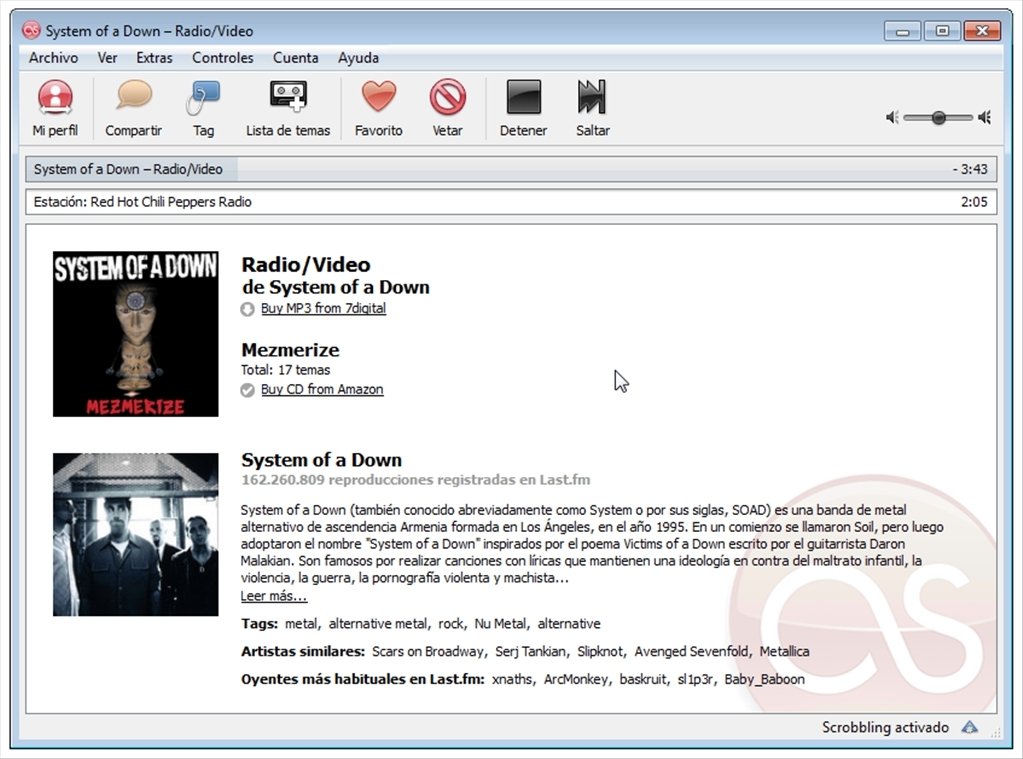Click the System of a Down band photo
1023x759 pixels.
point(136,534)
